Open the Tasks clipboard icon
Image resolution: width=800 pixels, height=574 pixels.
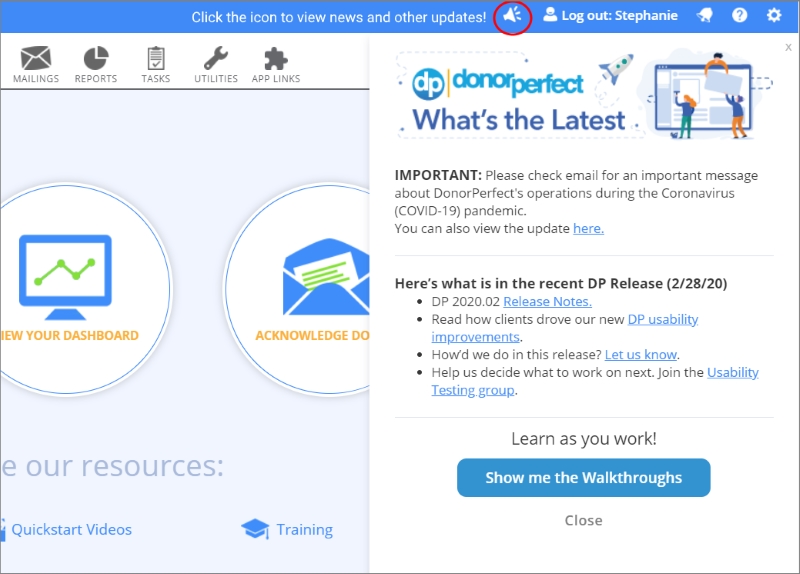point(156,58)
